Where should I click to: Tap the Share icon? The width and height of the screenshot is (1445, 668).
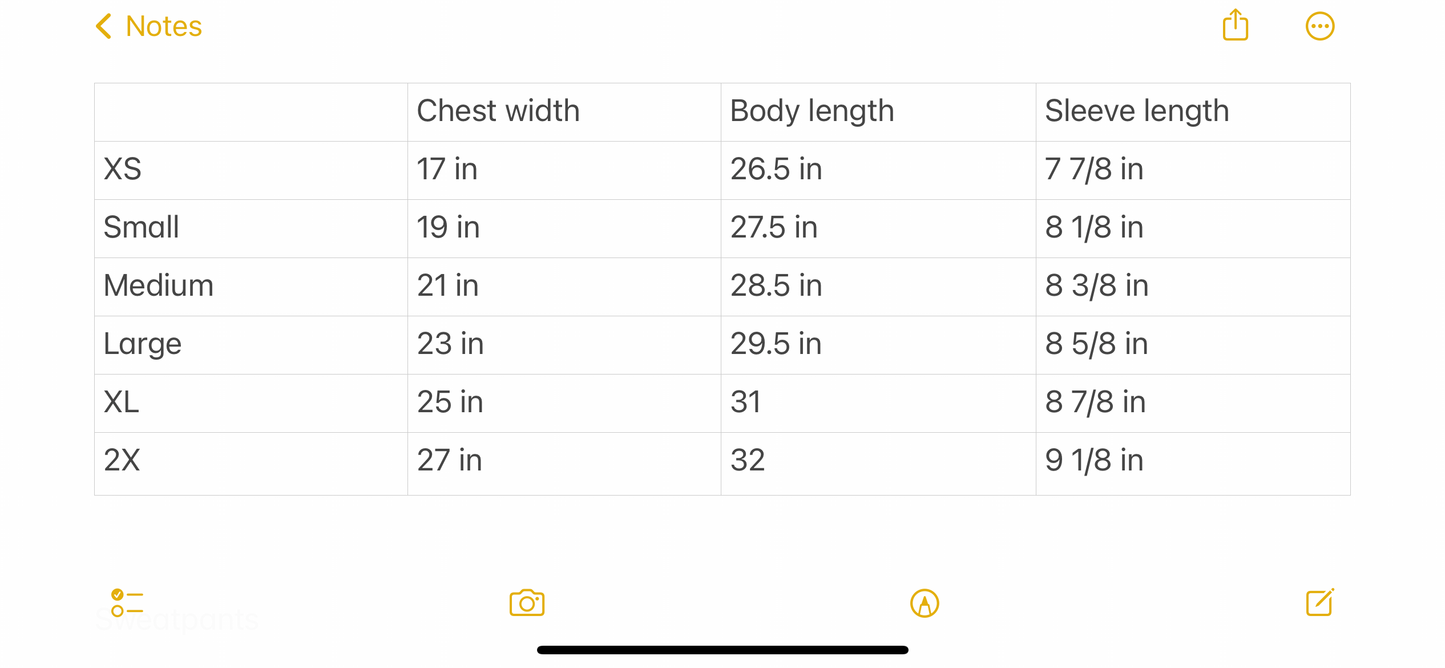(1235, 26)
